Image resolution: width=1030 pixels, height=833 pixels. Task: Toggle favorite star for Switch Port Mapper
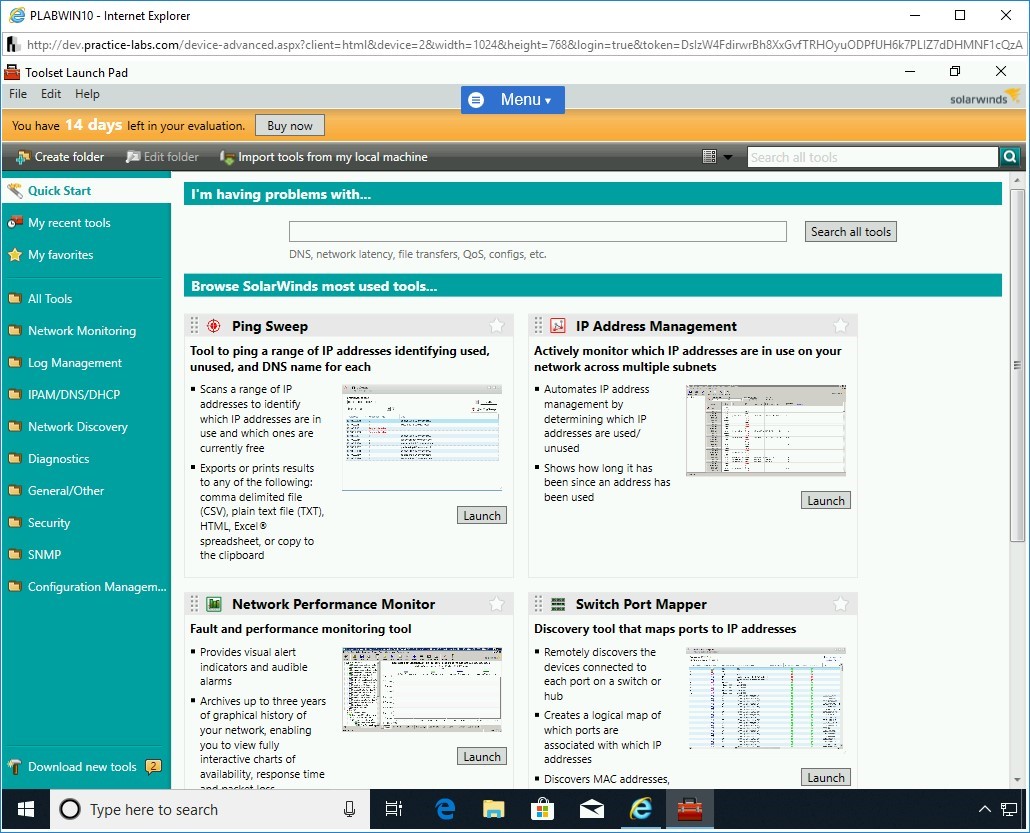(x=840, y=604)
